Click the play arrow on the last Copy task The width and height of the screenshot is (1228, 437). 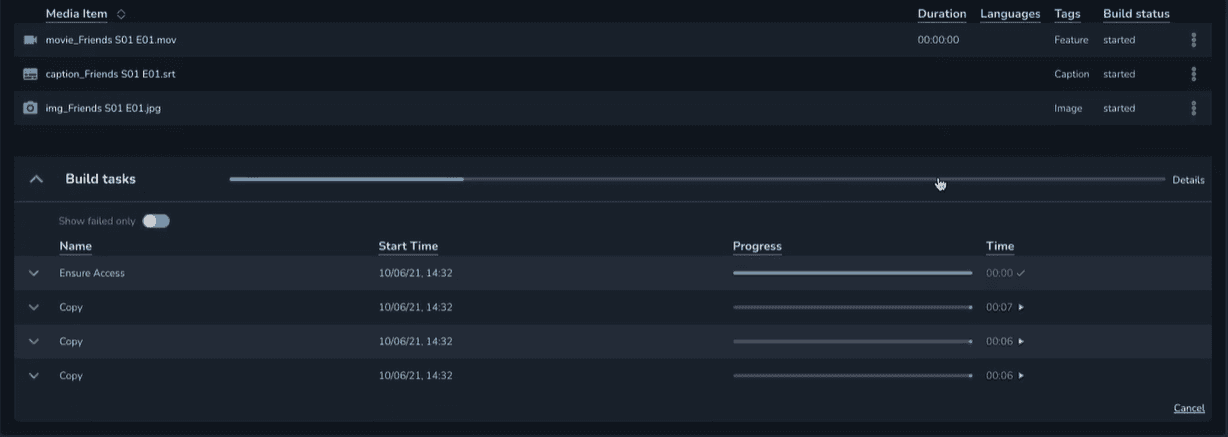click(1021, 376)
